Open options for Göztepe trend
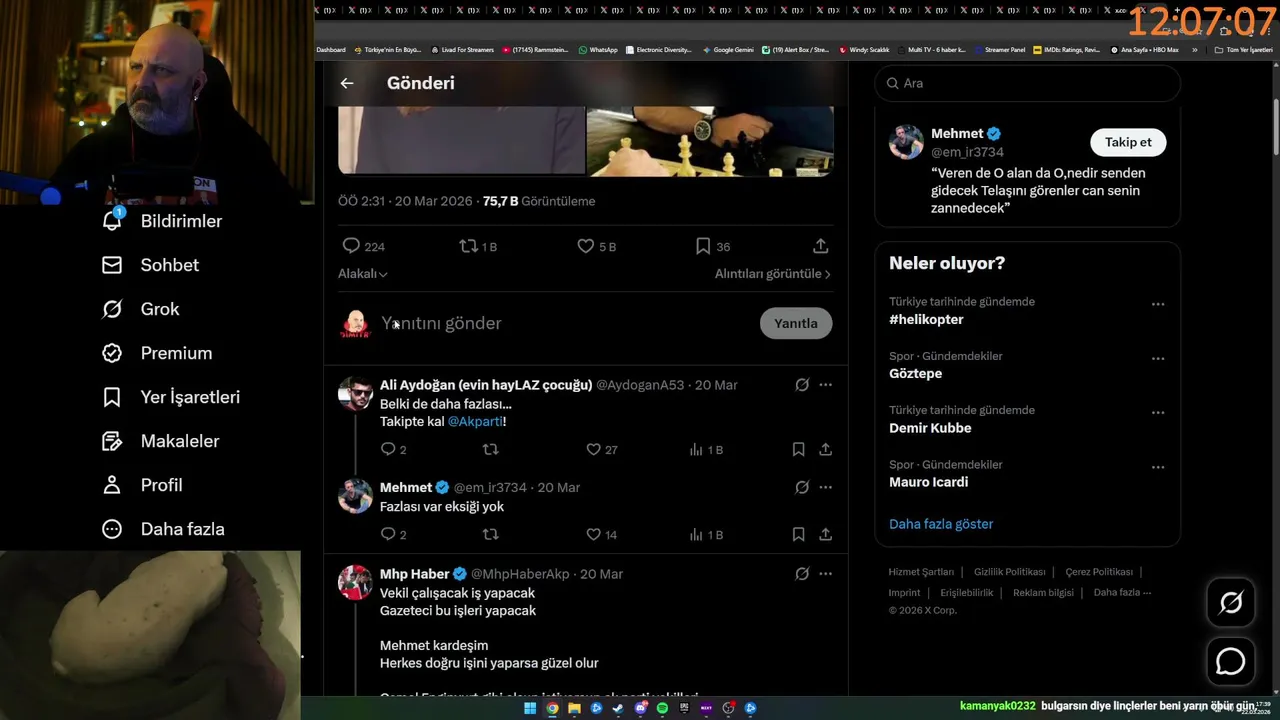This screenshot has width=1280, height=720. click(1158, 358)
